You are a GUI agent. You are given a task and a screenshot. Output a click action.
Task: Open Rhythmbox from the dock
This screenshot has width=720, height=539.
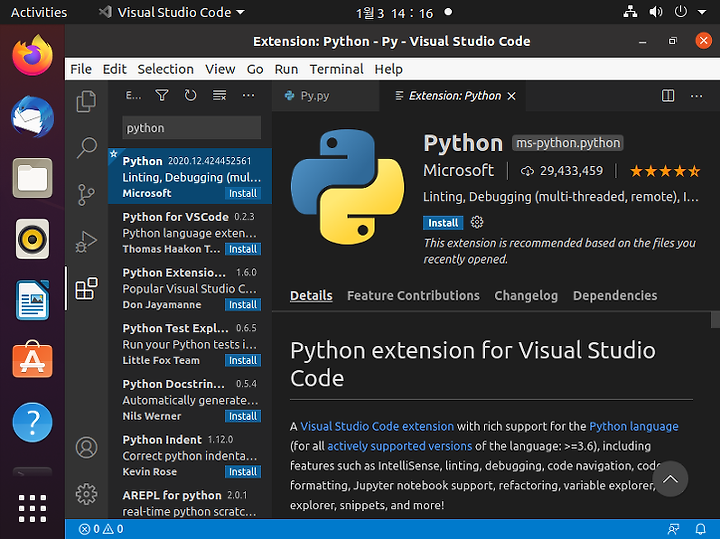coord(32,239)
